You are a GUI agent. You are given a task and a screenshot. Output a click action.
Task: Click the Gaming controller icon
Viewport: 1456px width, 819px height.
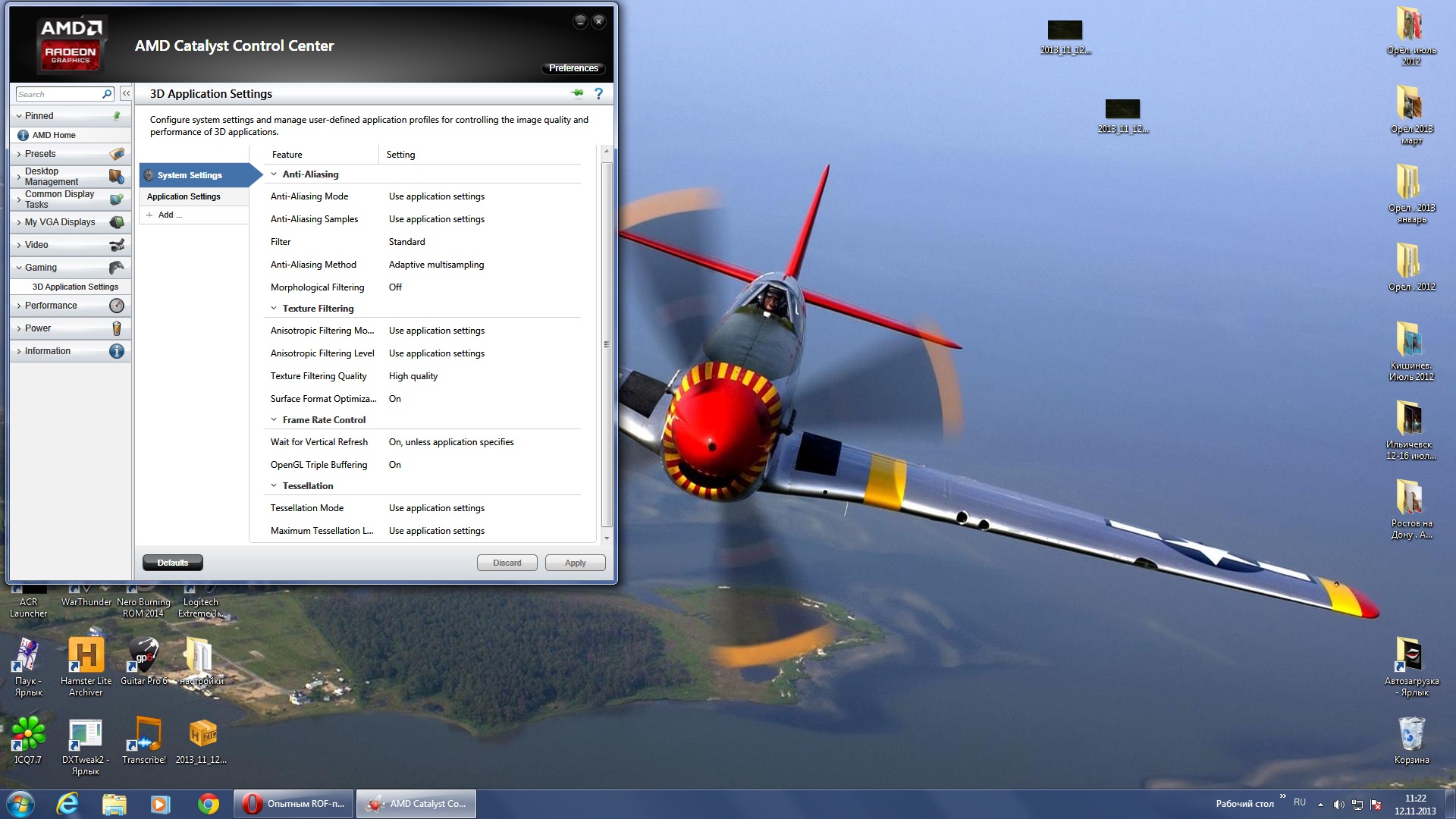[116, 268]
